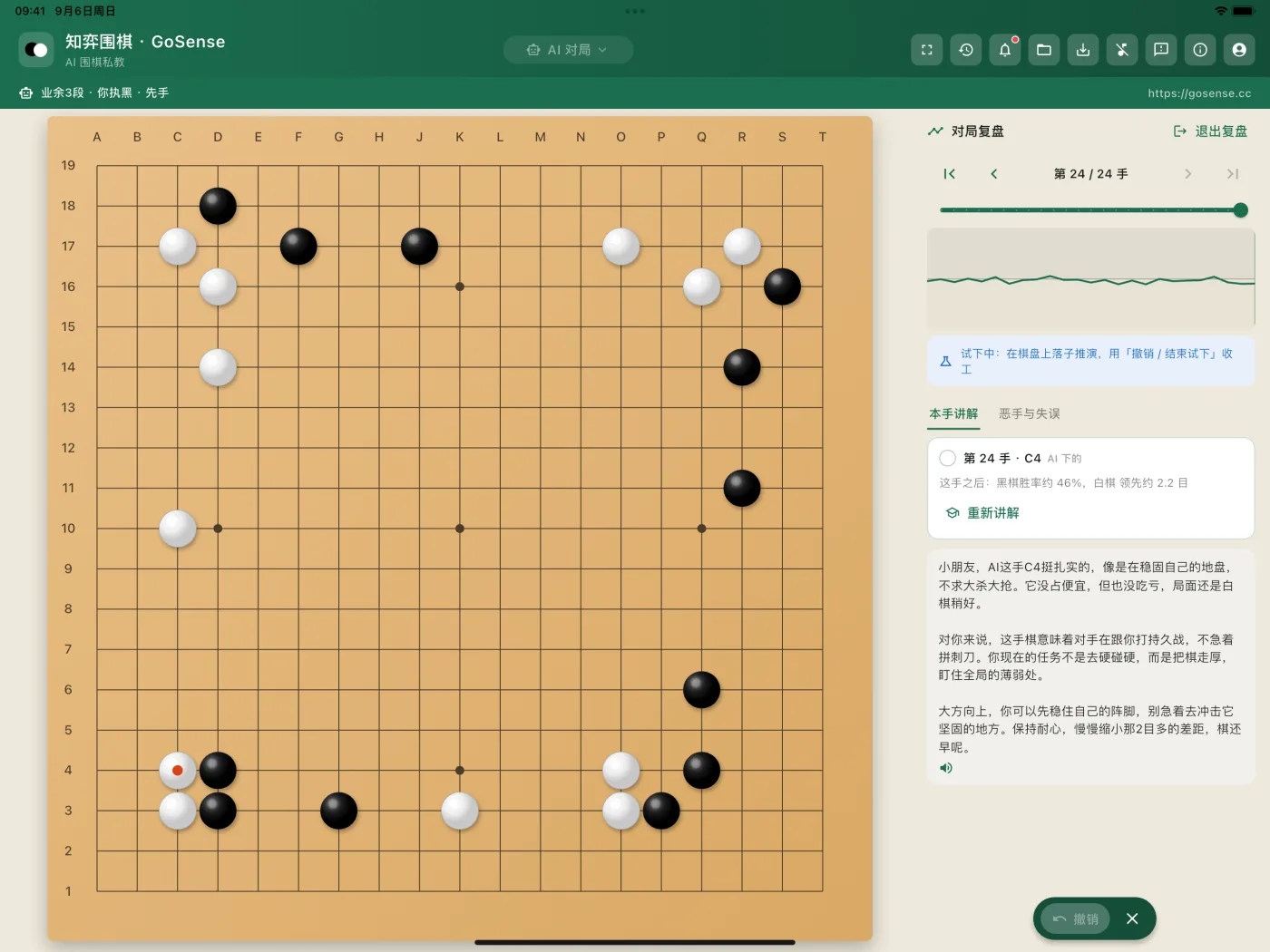Open folder icon in top toolbar
The height and width of the screenshot is (952, 1270).
1044,50
